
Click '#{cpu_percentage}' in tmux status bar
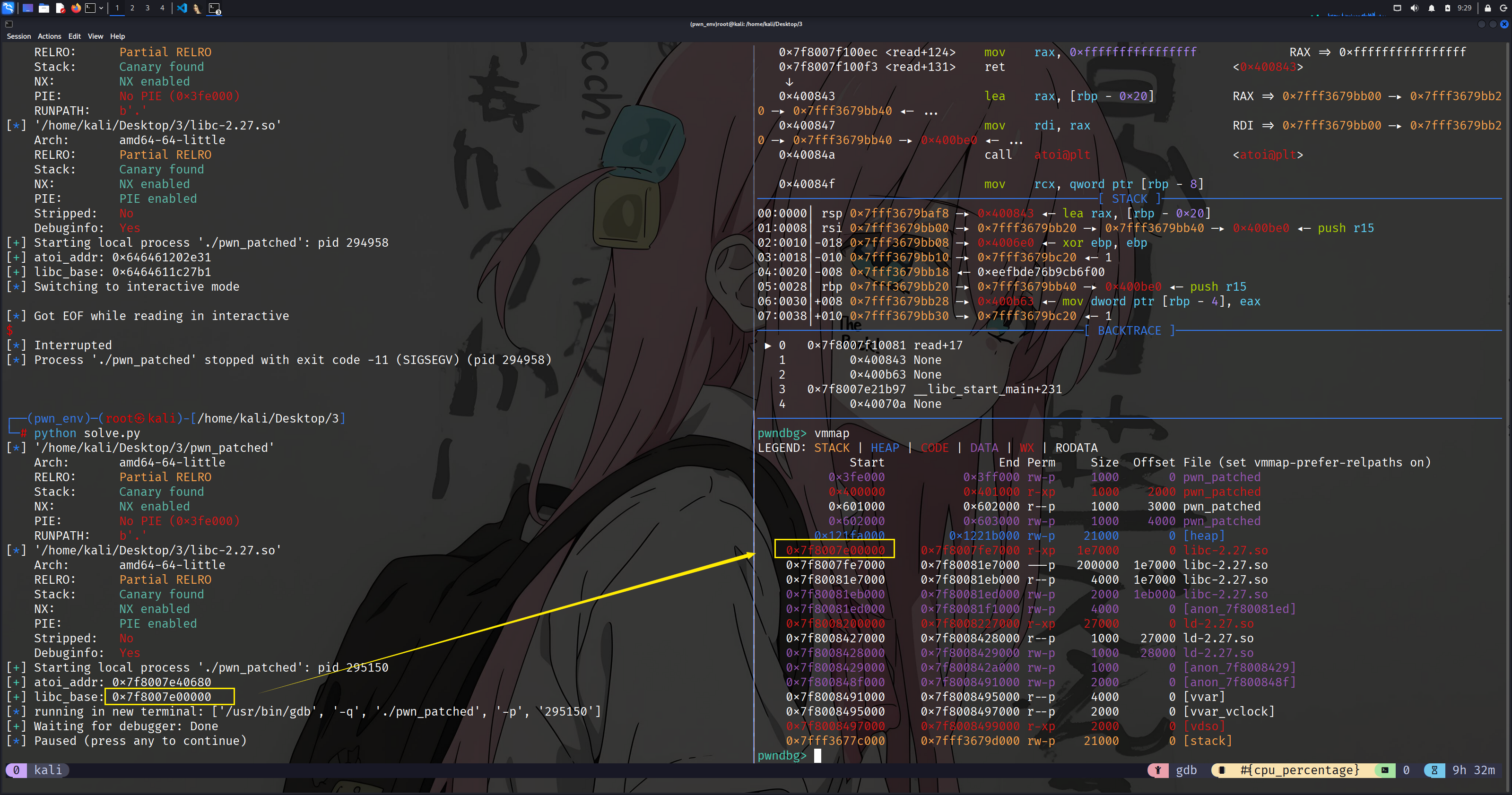1300,770
